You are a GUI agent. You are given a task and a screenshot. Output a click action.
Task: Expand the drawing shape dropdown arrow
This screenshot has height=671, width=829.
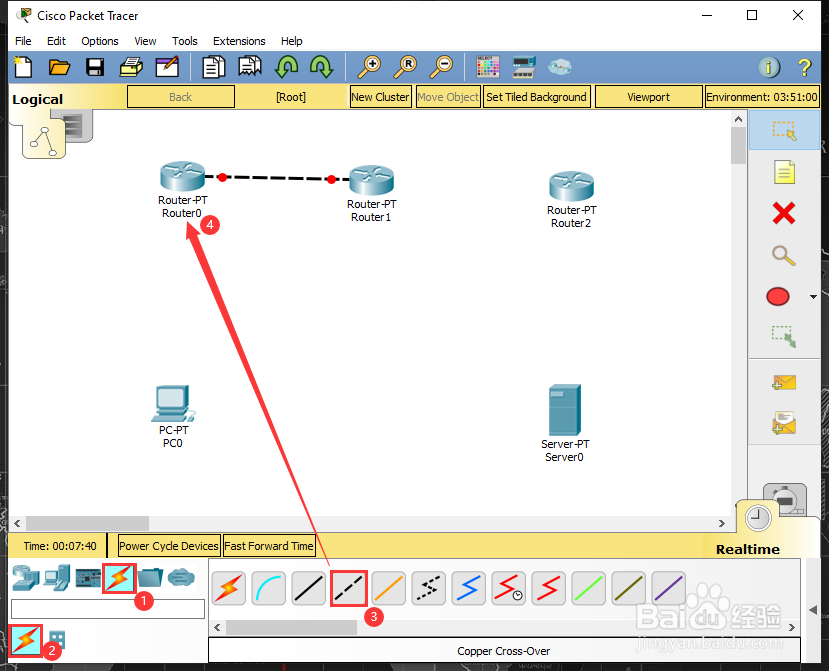click(813, 297)
